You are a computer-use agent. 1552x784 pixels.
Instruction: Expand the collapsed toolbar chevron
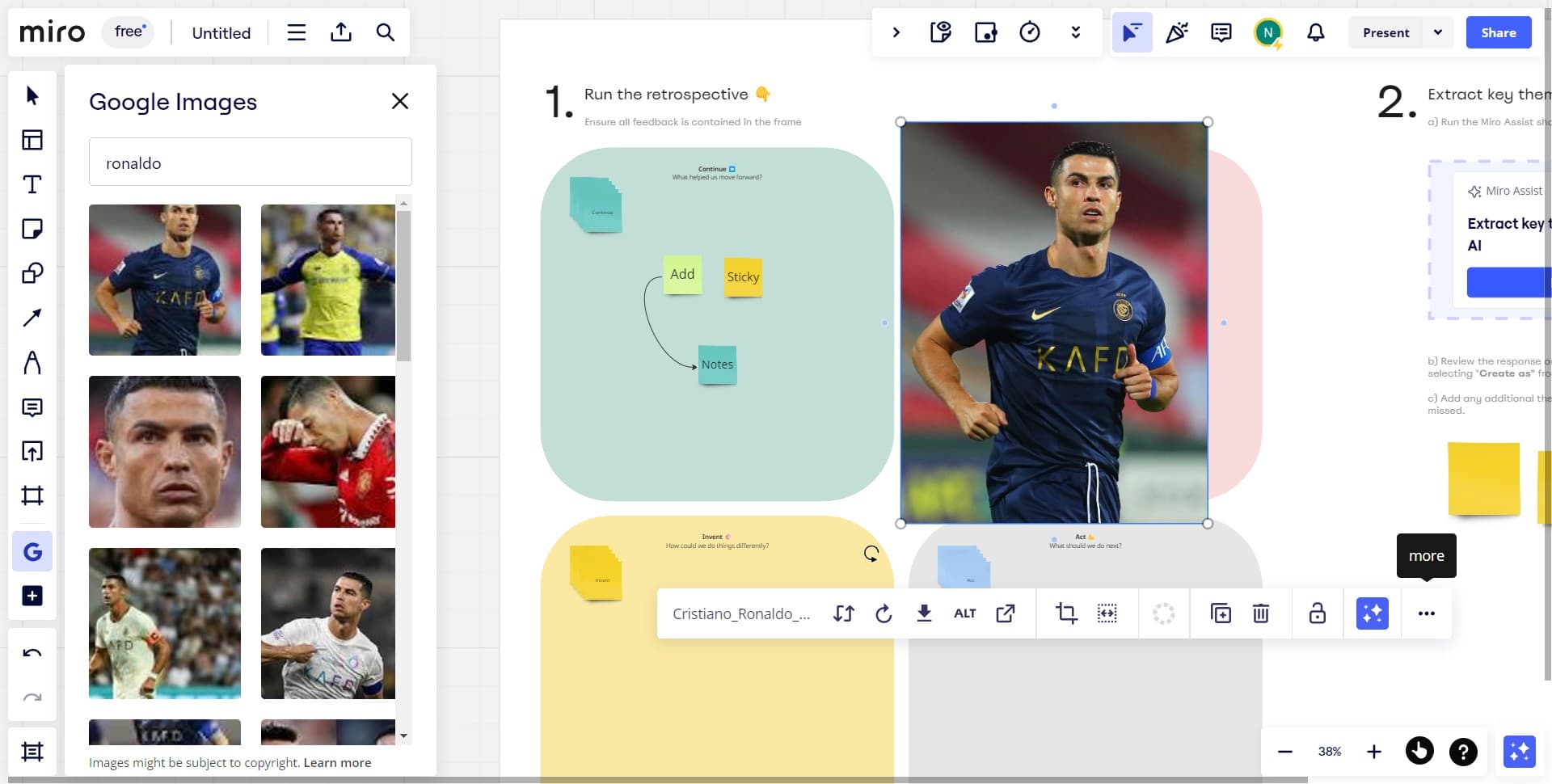coord(896,32)
